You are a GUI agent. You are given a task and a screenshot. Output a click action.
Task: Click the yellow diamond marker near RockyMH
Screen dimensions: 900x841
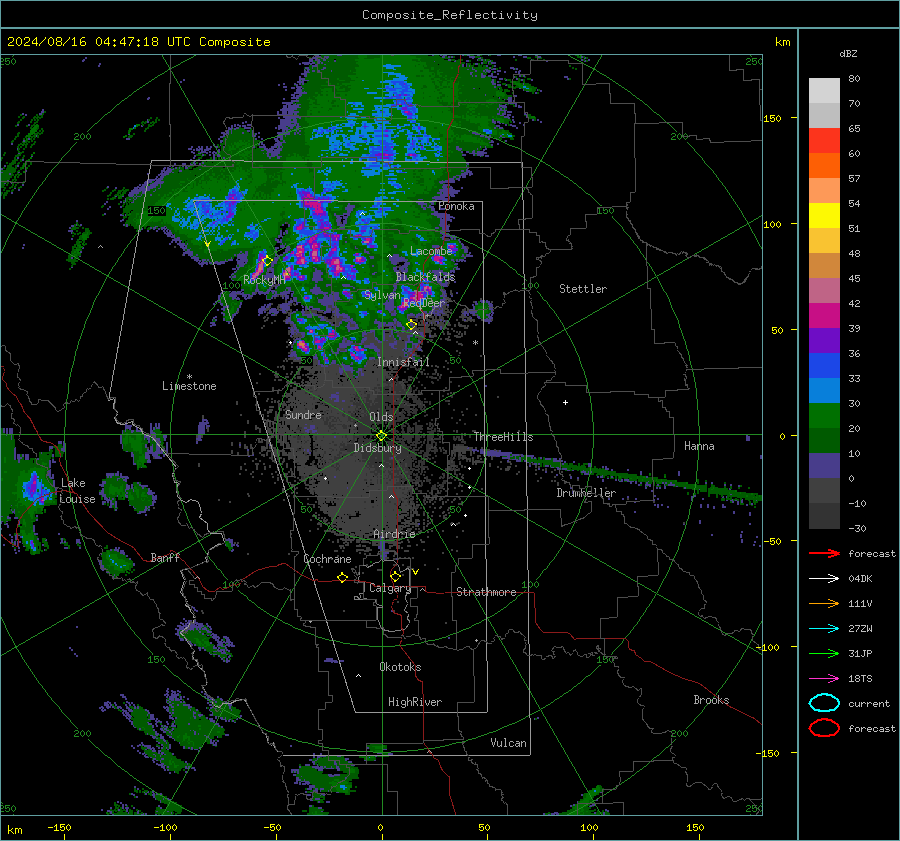pos(267,261)
